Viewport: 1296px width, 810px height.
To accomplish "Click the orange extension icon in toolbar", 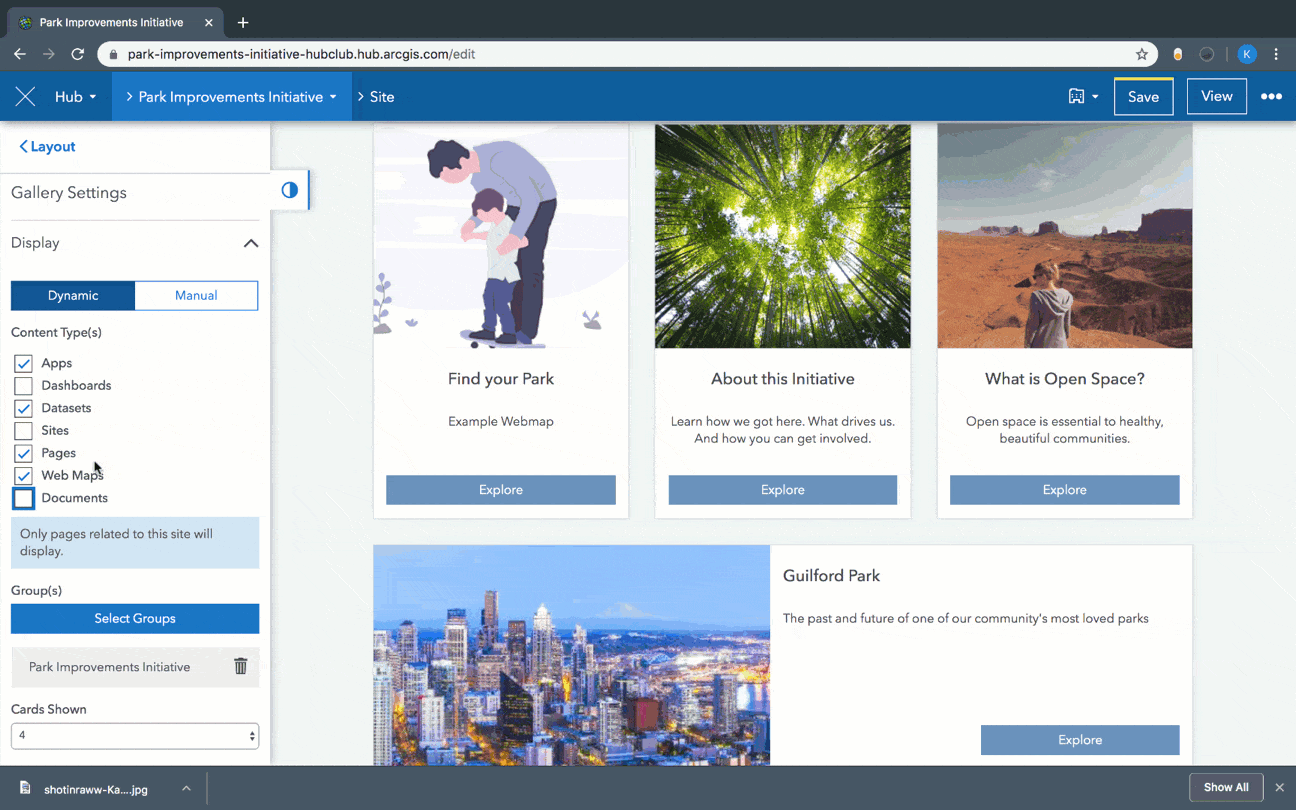I will pyautogui.click(x=1178, y=54).
